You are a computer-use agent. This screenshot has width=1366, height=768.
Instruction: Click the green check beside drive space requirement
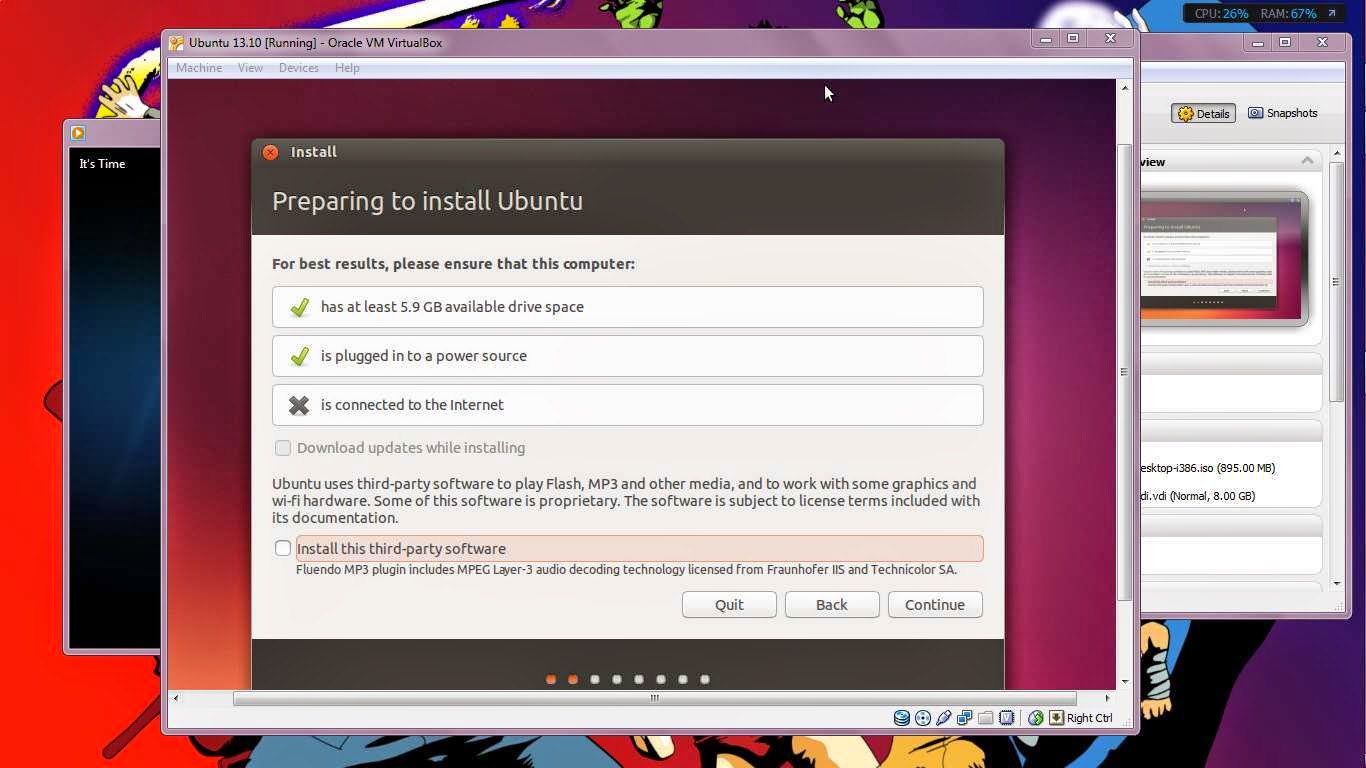pyautogui.click(x=299, y=307)
